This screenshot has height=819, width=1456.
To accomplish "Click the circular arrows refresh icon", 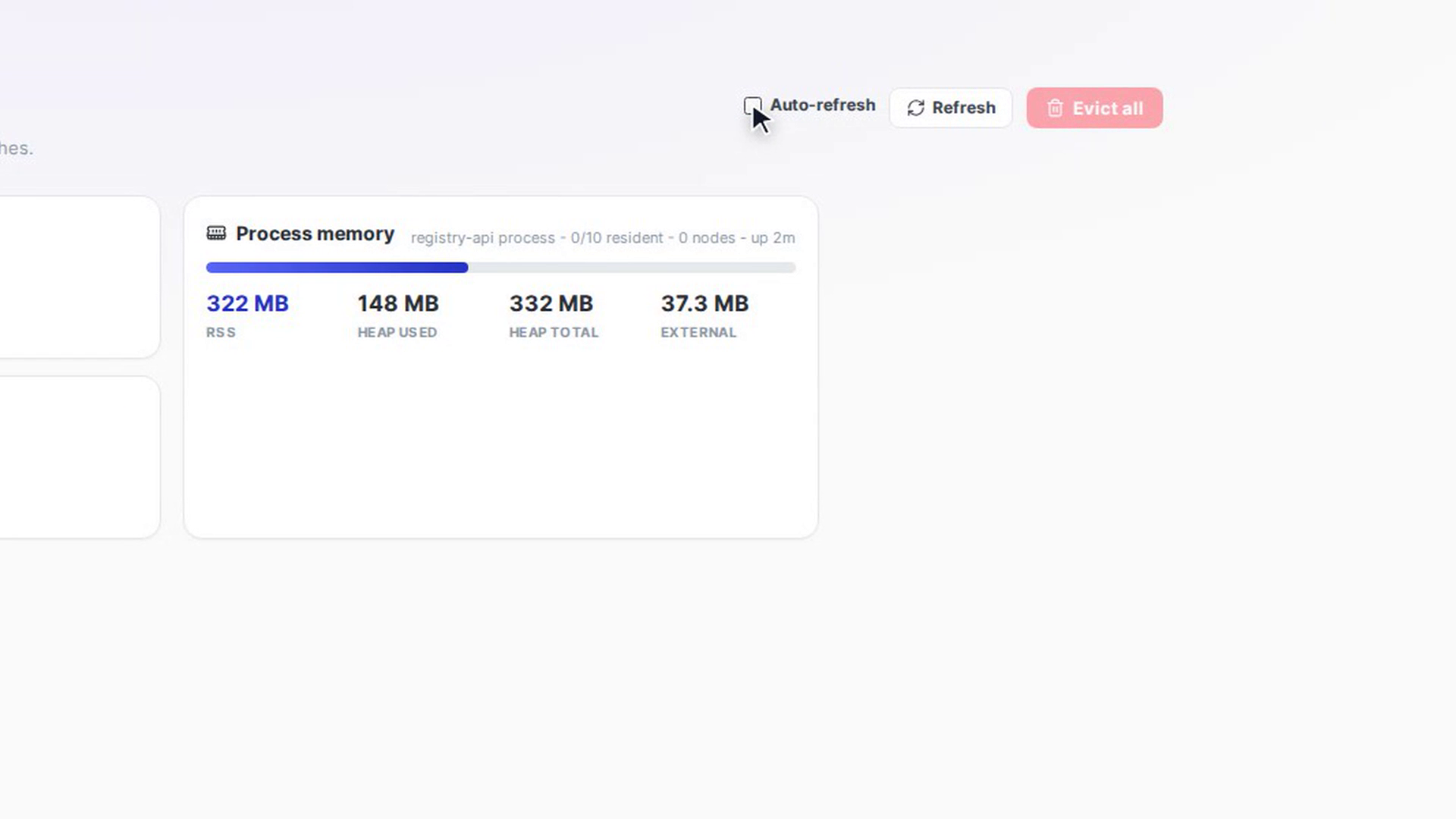I will click(915, 108).
